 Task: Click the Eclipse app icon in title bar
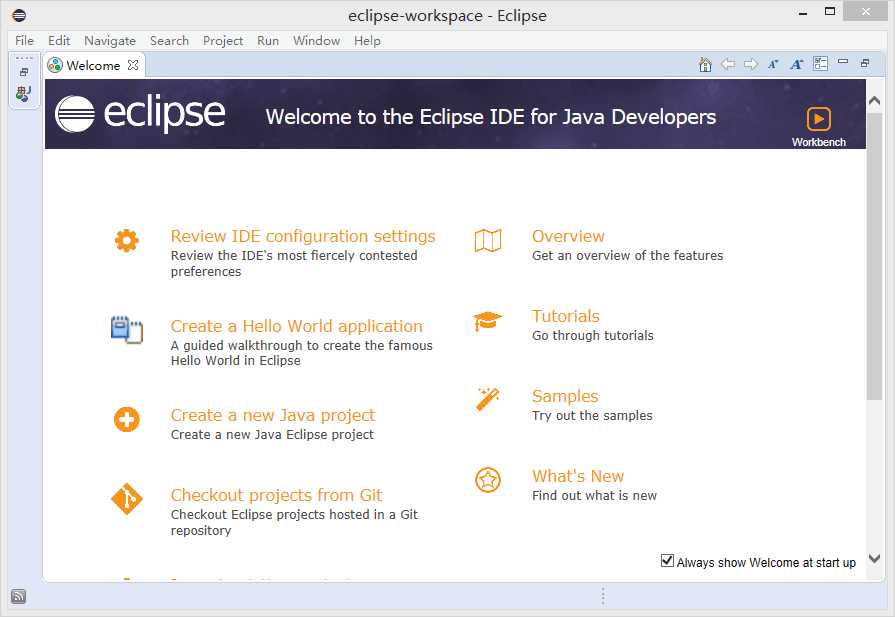(x=19, y=15)
